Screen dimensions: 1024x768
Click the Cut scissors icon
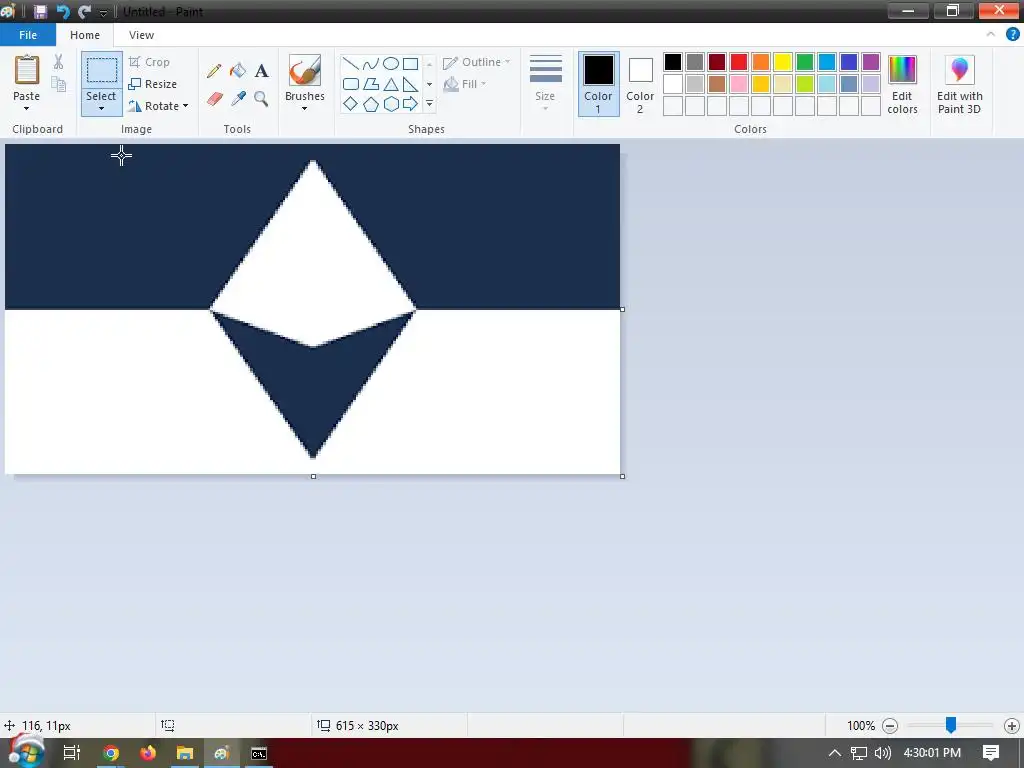point(59,63)
